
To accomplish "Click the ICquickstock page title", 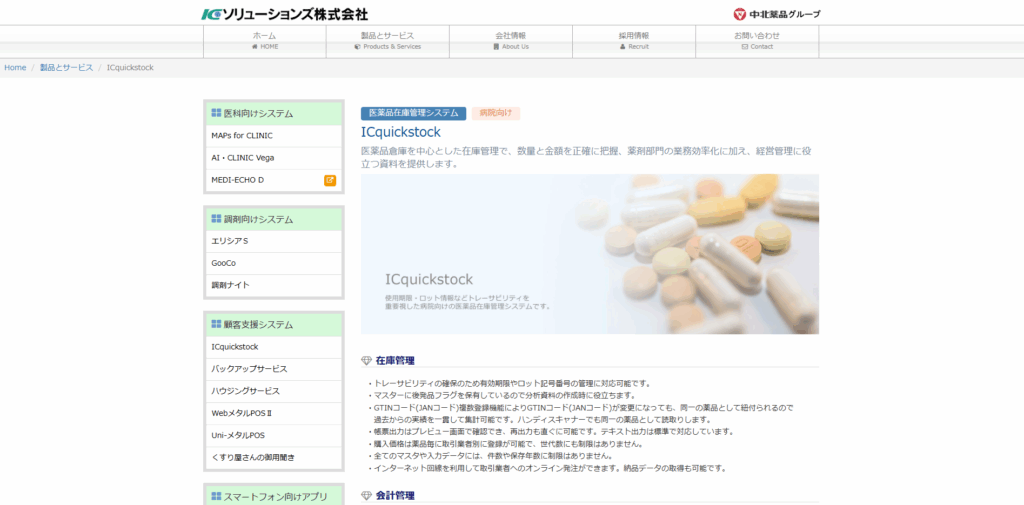I will coord(401,132).
